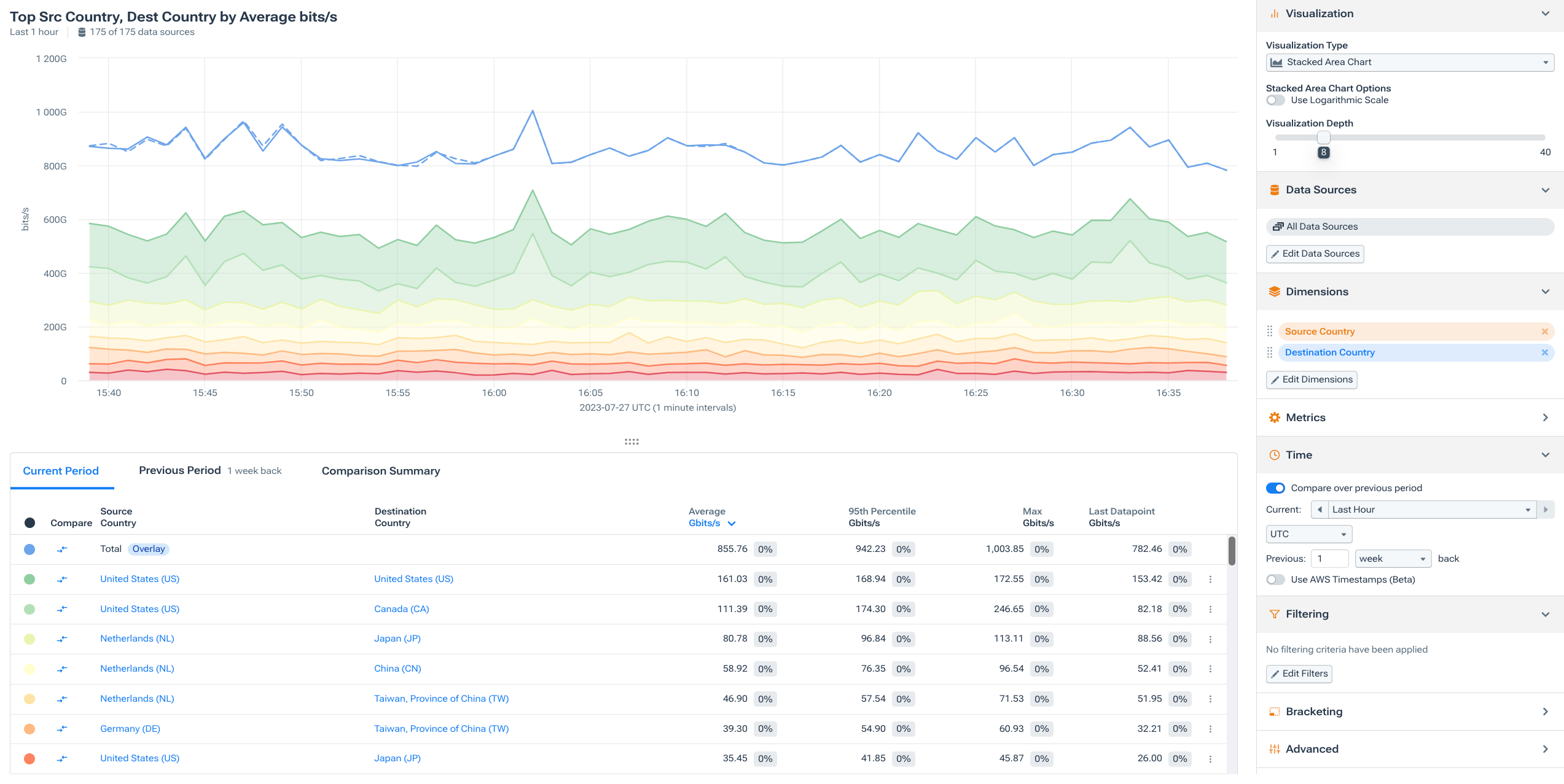Open the Netherlands (NL) source country link
This screenshot has width=1564, height=784.
(x=136, y=638)
